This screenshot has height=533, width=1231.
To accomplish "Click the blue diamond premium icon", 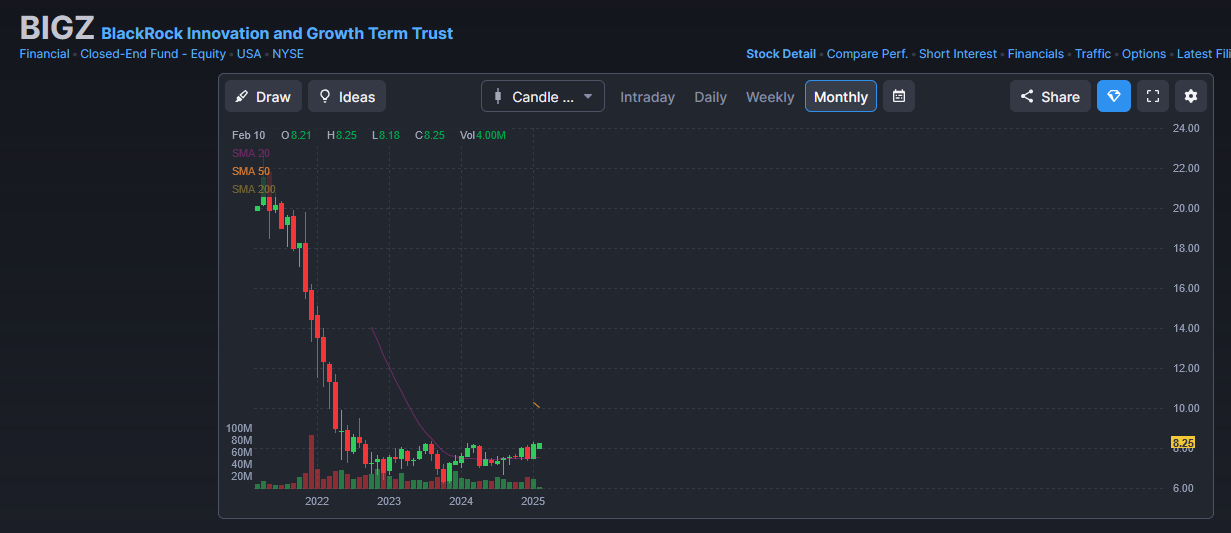I will coord(1113,97).
